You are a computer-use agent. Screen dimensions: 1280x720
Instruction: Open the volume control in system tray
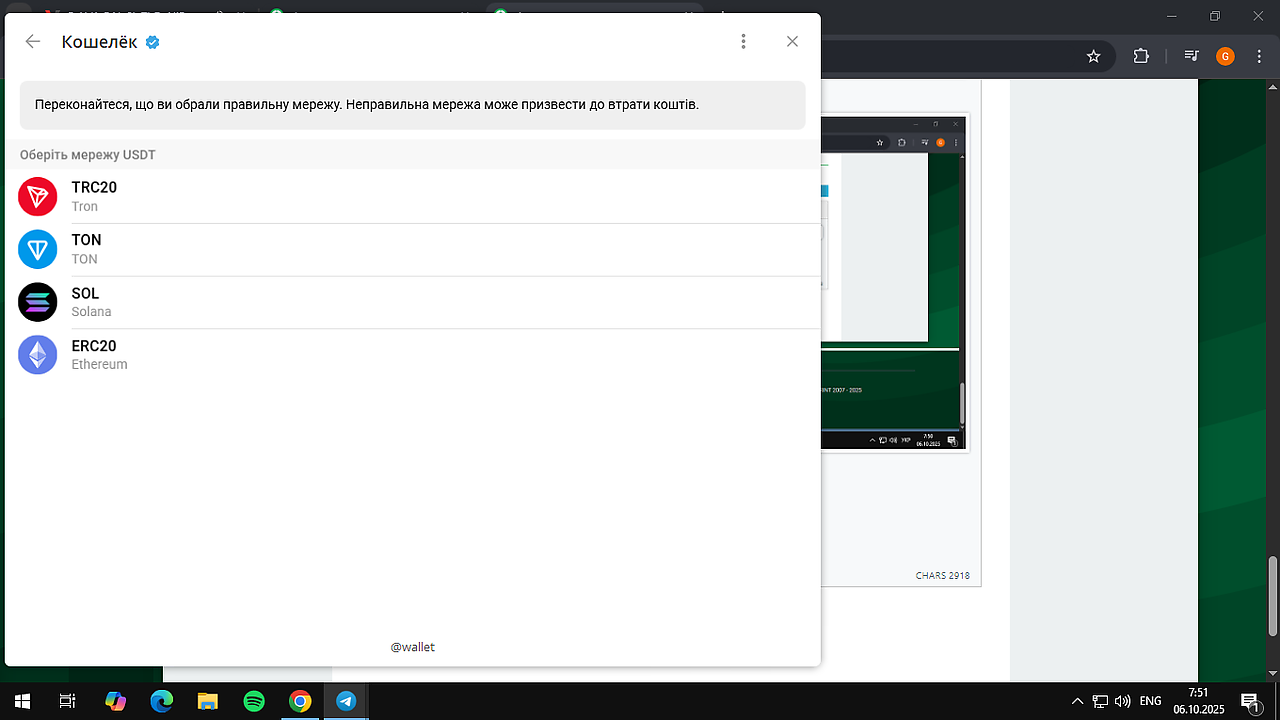(1122, 701)
